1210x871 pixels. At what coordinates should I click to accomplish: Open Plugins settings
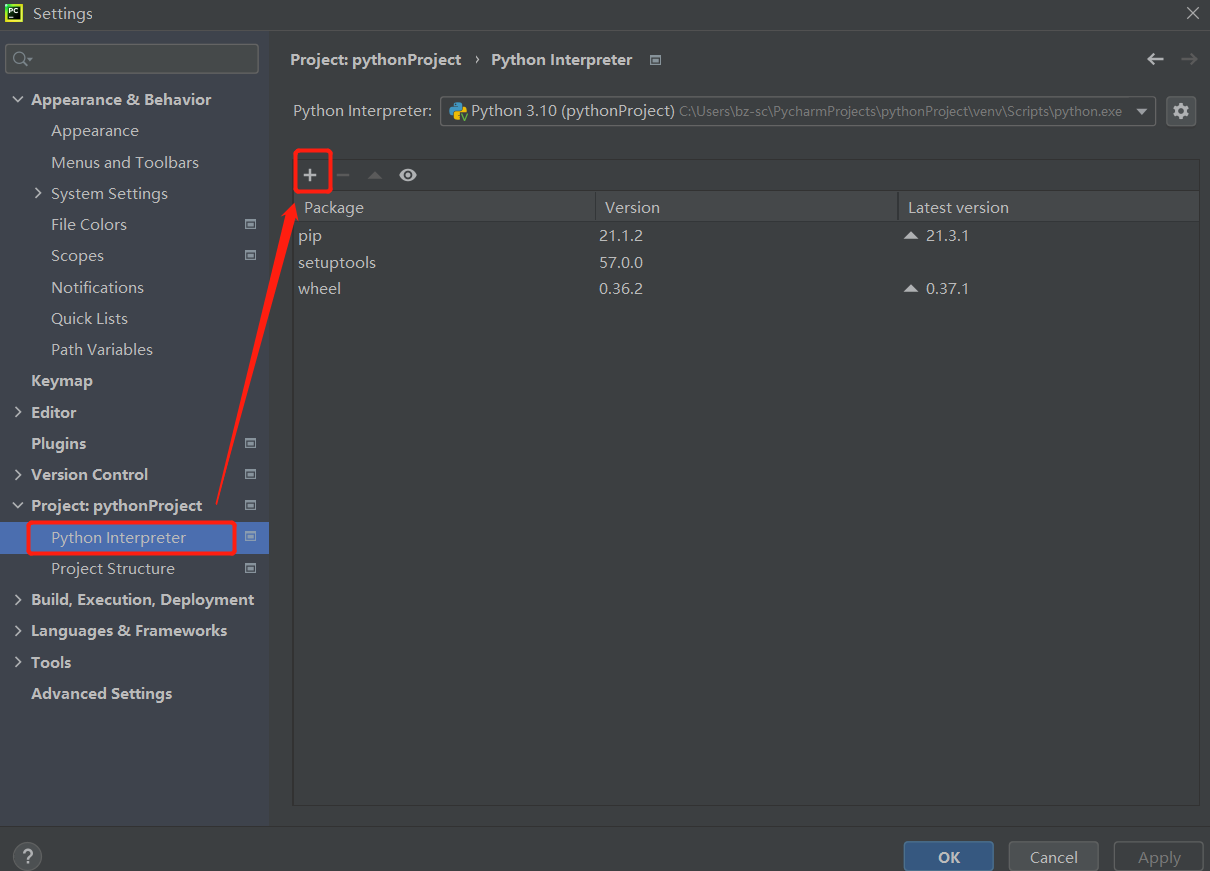click(x=58, y=443)
